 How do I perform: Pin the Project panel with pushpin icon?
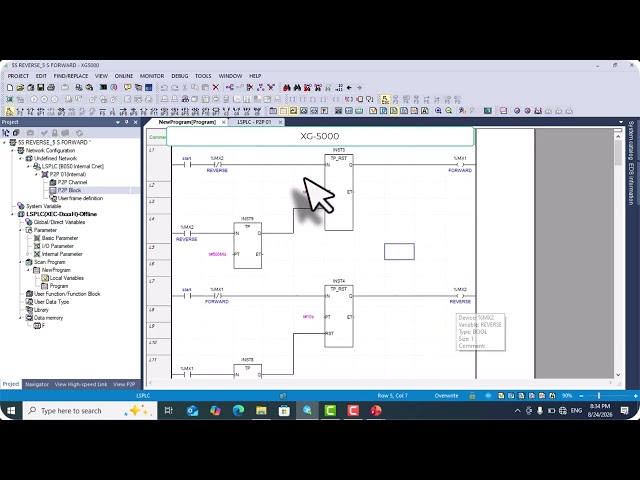coord(127,122)
